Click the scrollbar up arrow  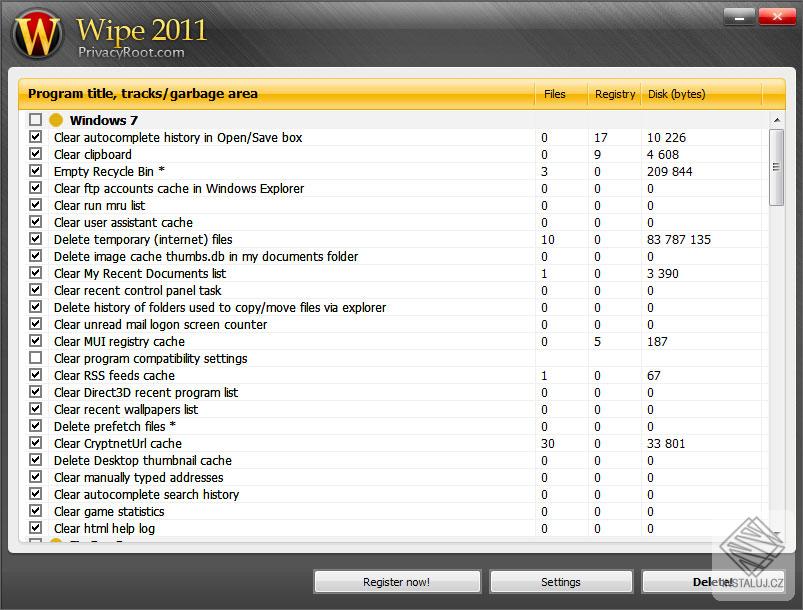[777, 120]
